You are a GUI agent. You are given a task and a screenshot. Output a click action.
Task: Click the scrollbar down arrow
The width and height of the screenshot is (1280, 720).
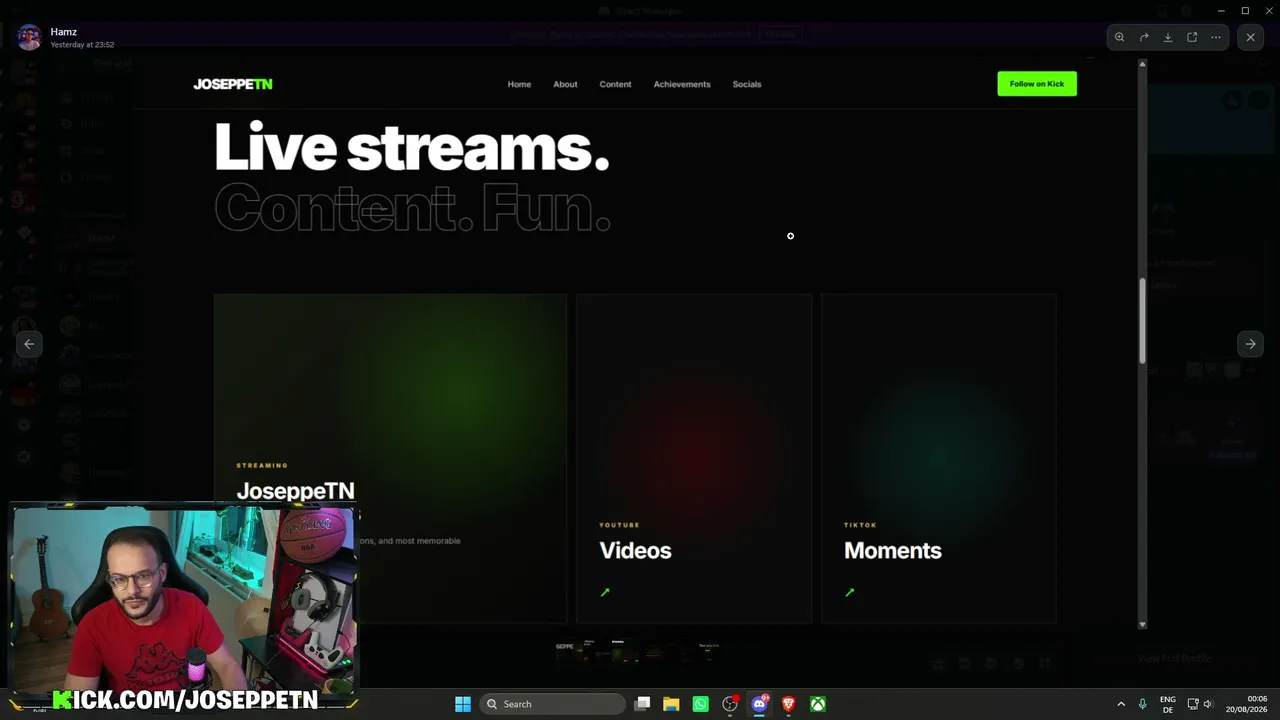pyautogui.click(x=1142, y=624)
